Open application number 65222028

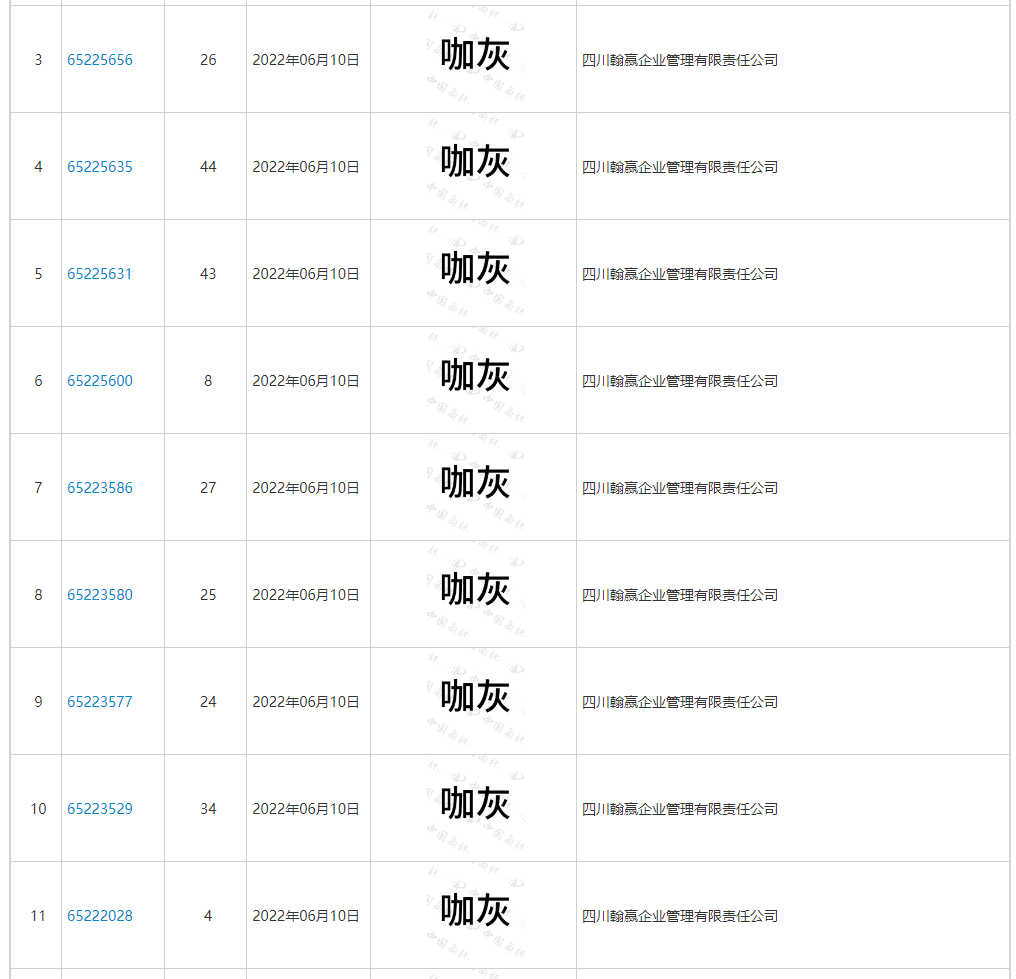click(x=100, y=915)
